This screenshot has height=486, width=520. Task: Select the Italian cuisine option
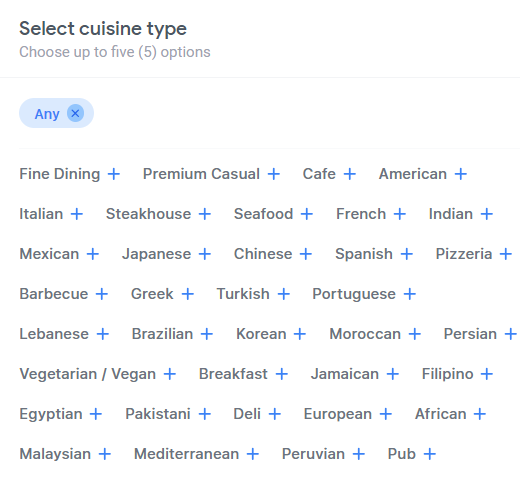(41, 214)
